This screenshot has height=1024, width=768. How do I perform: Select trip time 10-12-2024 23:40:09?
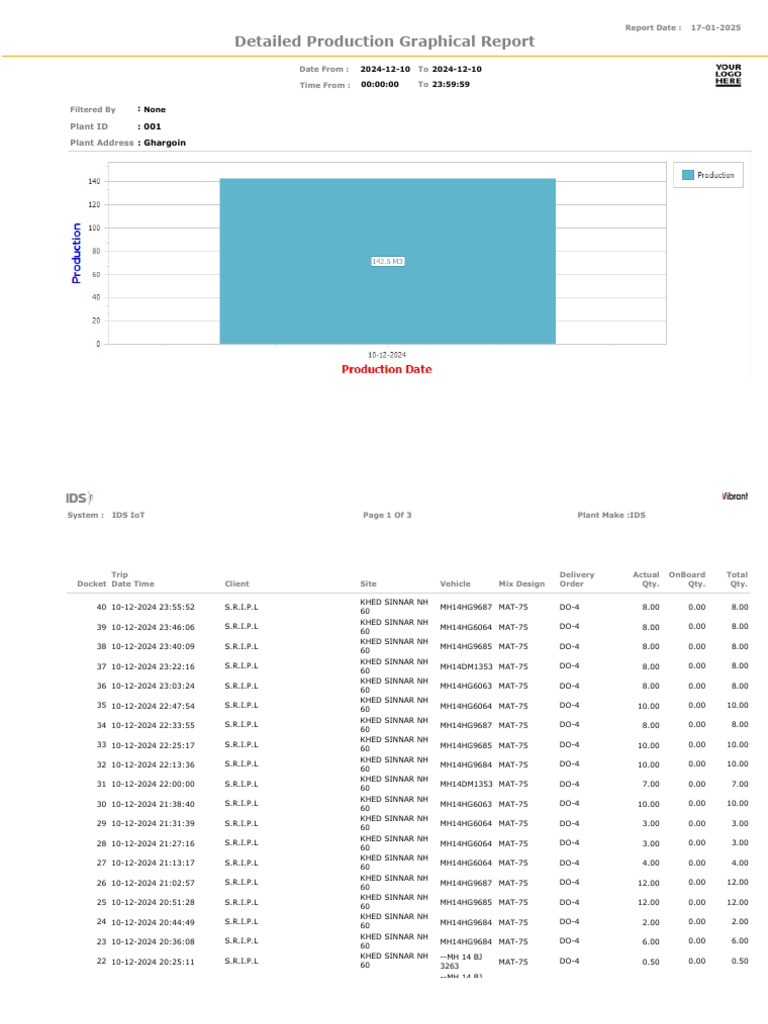point(153,647)
